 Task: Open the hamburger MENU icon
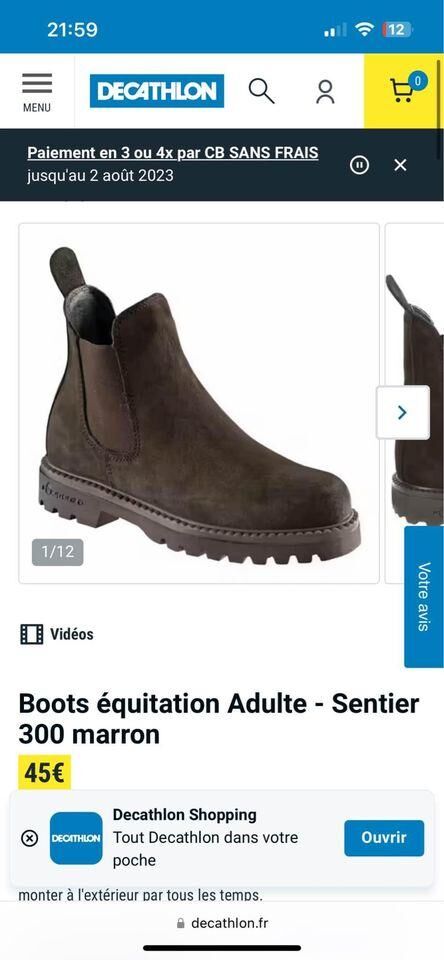(x=37, y=92)
